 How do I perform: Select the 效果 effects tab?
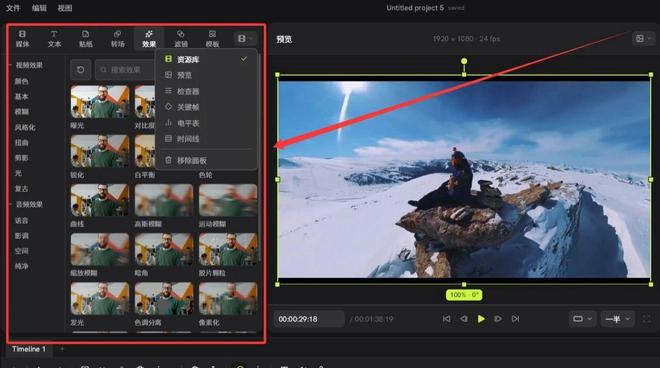coord(149,38)
